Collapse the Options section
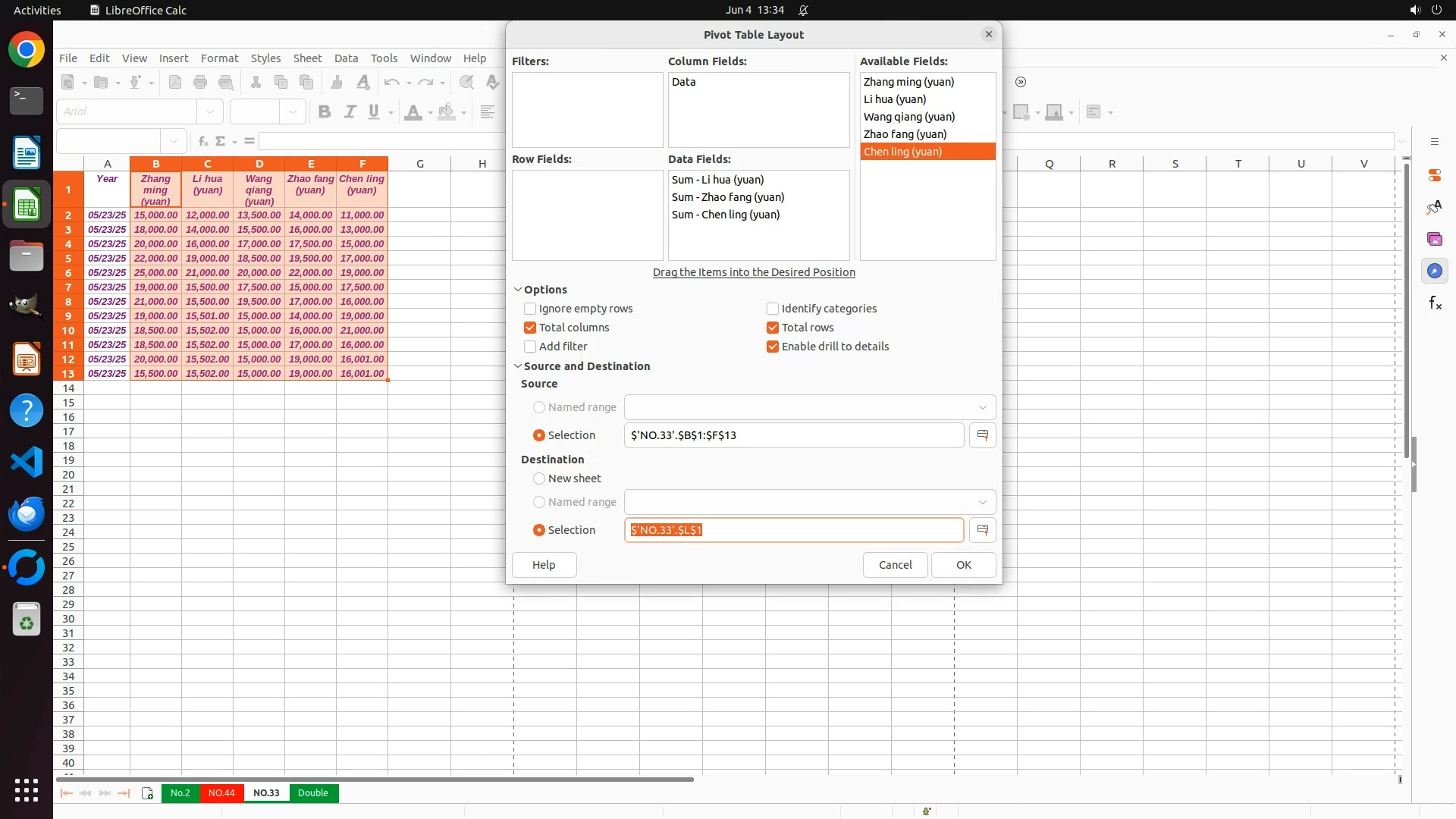Viewport: 1456px width, 819px height. pos(518,290)
